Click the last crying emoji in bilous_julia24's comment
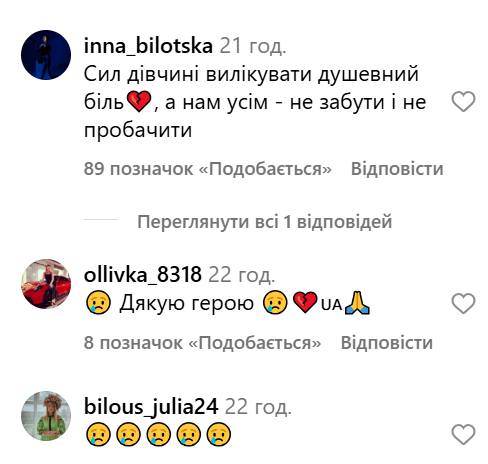 (x=219, y=434)
